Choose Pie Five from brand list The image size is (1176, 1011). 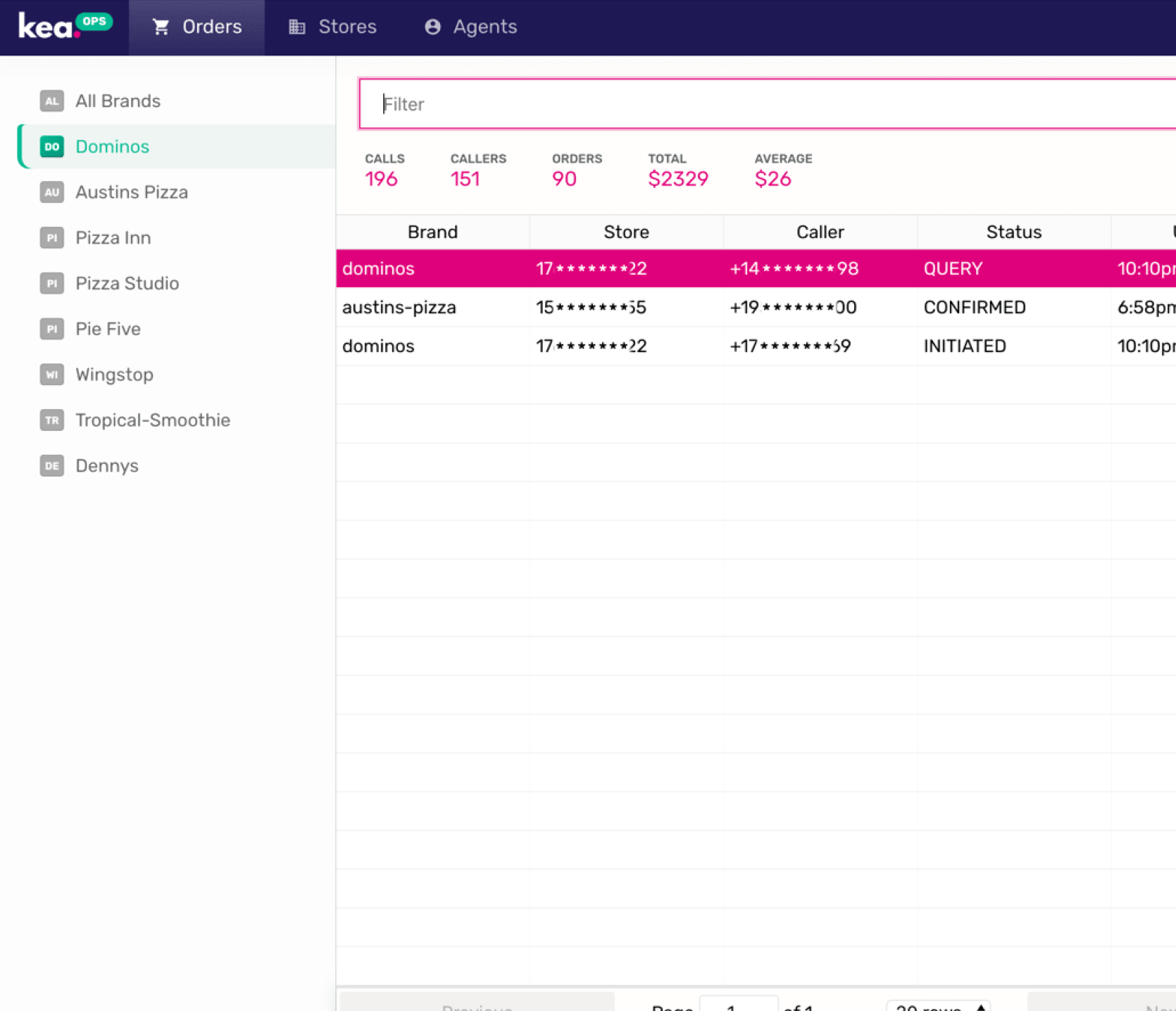[x=108, y=329]
